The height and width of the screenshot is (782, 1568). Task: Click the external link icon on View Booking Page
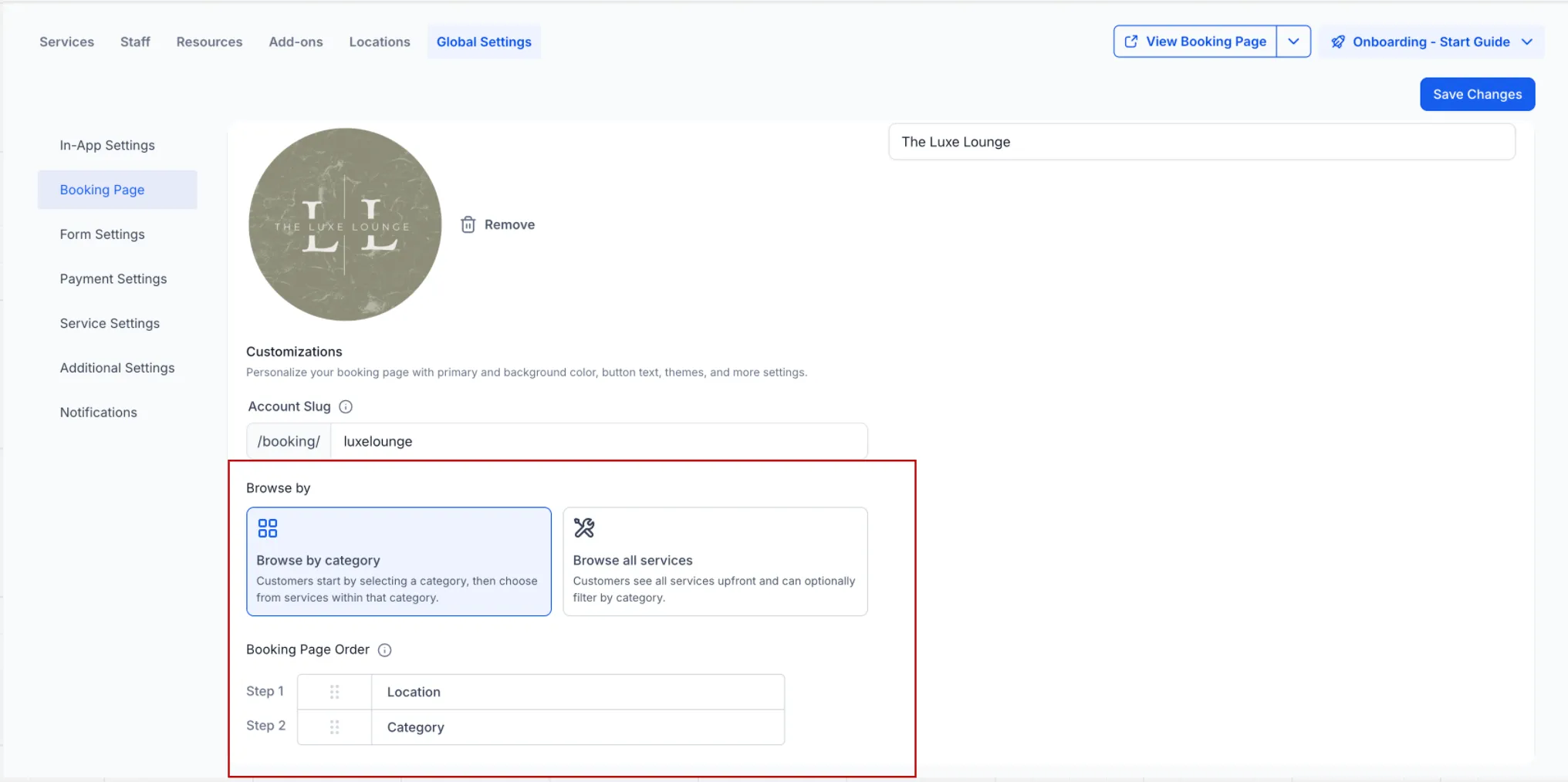pos(1131,42)
